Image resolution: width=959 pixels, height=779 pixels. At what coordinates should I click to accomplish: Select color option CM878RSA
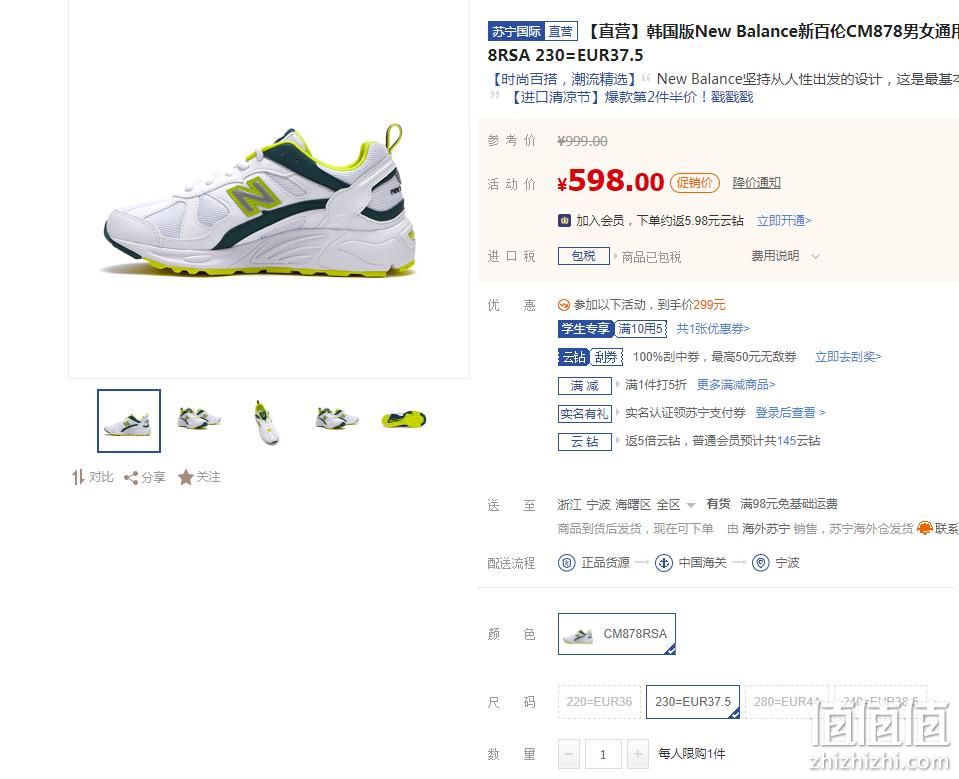coord(617,634)
